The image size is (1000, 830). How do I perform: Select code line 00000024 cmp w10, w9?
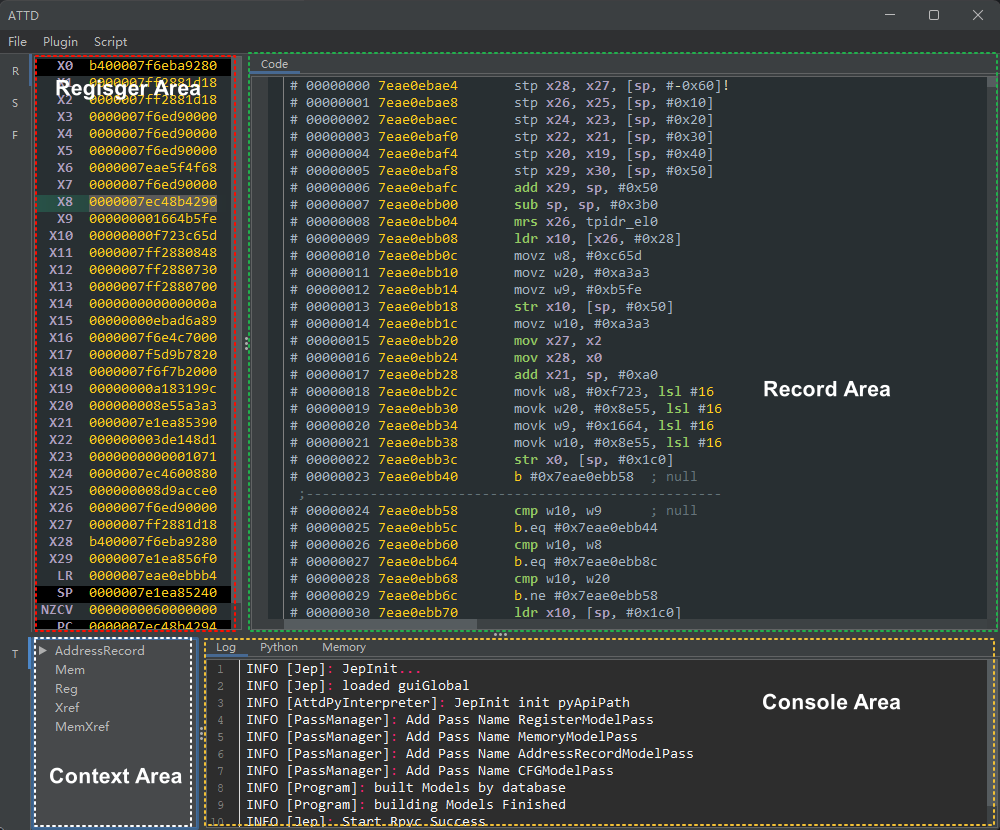click(x=494, y=510)
